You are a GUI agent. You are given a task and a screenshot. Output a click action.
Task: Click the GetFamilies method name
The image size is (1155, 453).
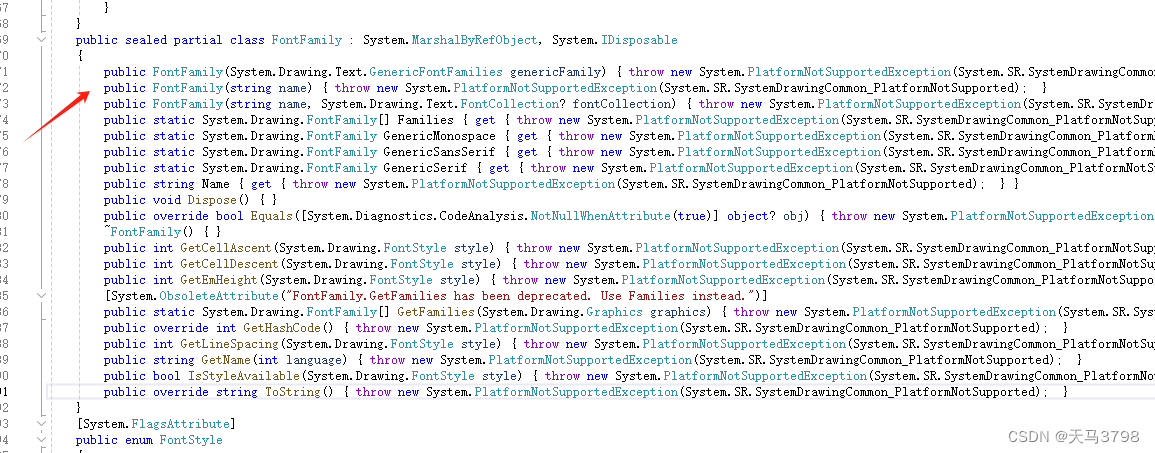436,312
